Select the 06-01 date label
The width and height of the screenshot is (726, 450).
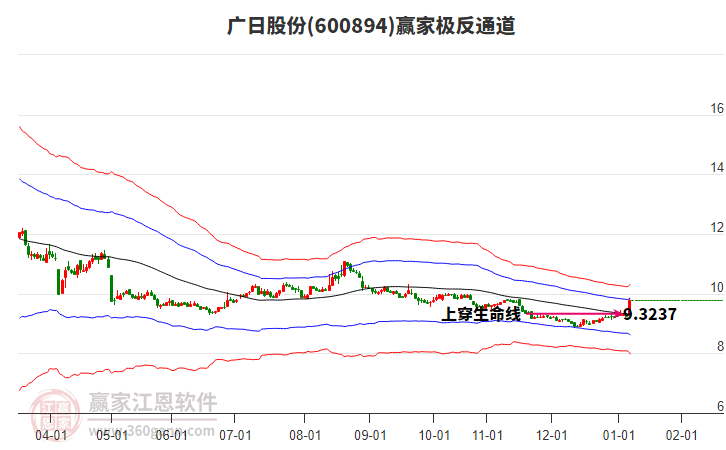pos(171,435)
